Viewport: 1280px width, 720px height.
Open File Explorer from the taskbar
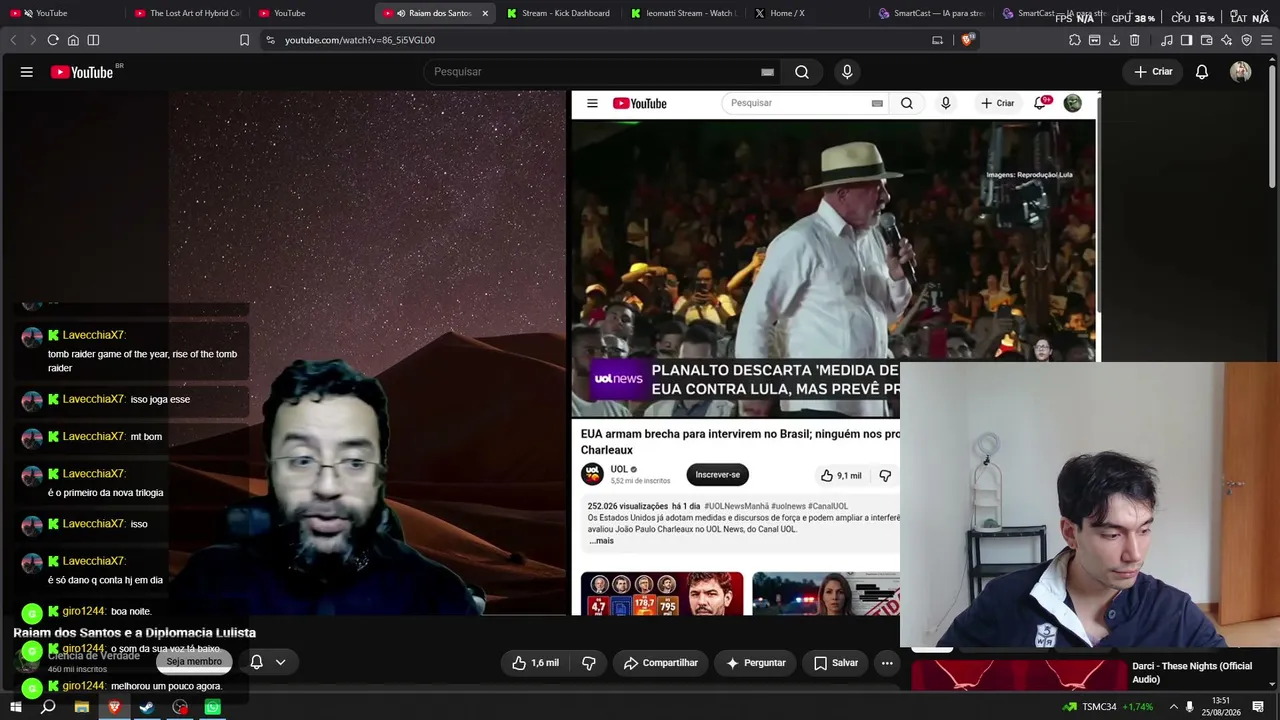click(82, 707)
